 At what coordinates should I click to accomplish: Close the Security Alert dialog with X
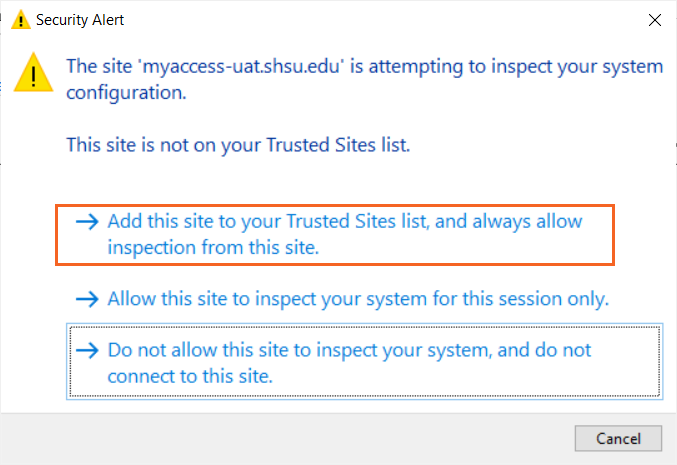pos(654,20)
